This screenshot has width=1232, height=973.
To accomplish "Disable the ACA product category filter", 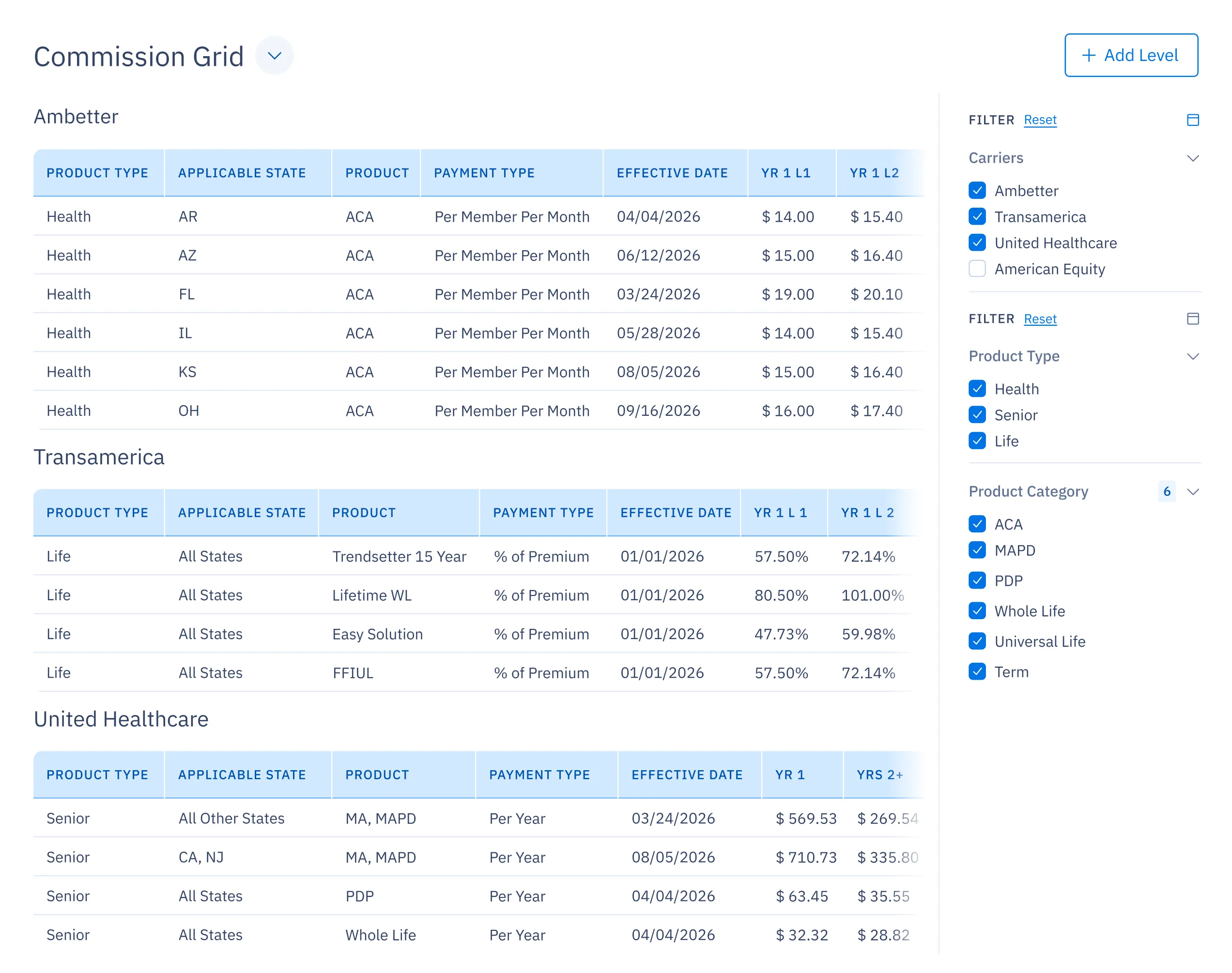I will click(x=977, y=524).
